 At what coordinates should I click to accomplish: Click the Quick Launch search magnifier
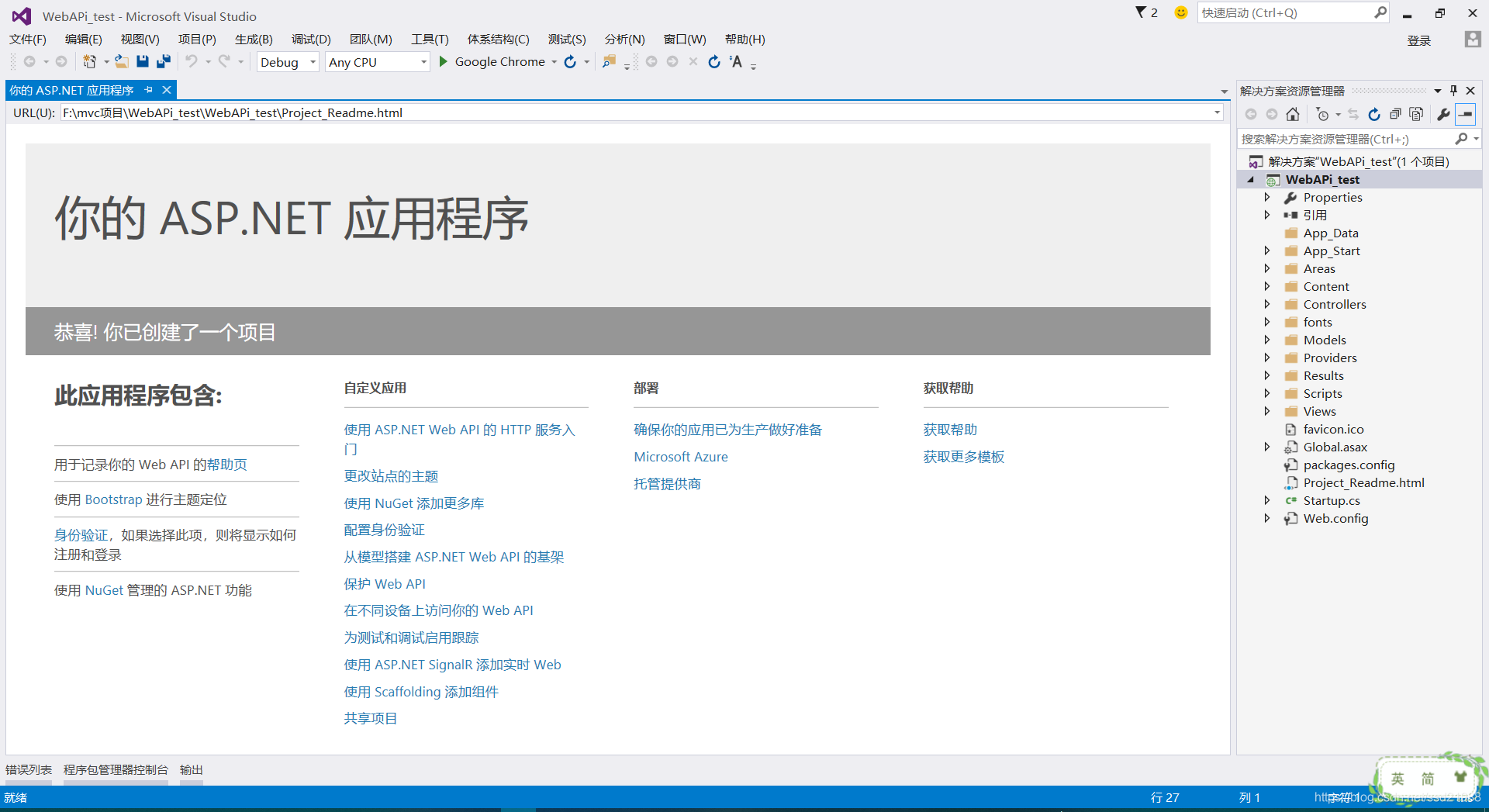(x=1380, y=12)
